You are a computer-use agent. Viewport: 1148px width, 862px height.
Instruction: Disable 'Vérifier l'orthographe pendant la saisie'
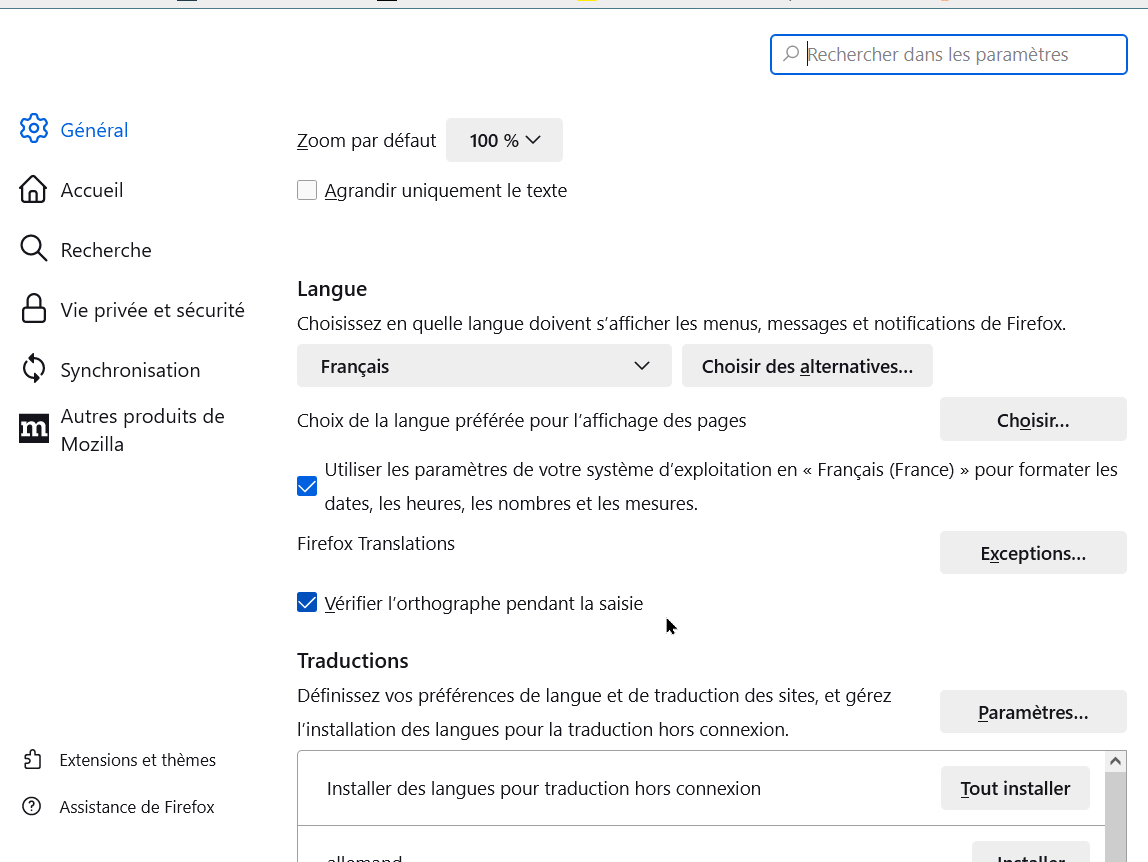(307, 602)
